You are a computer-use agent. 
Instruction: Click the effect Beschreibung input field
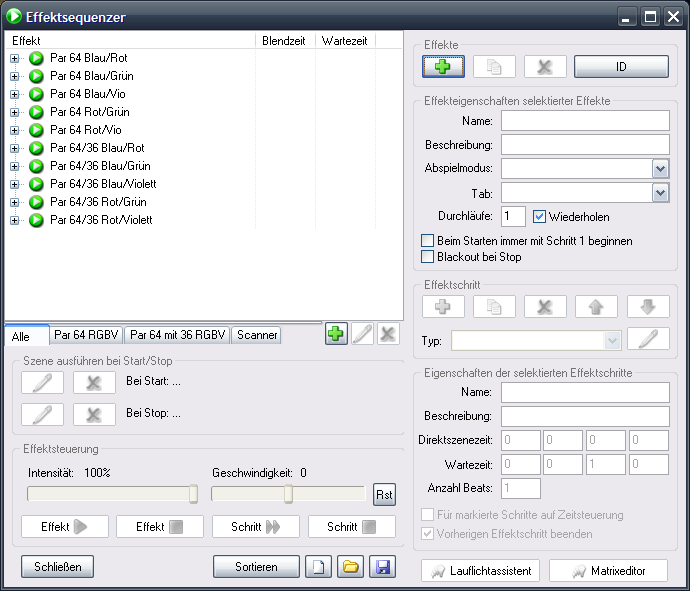coord(585,145)
